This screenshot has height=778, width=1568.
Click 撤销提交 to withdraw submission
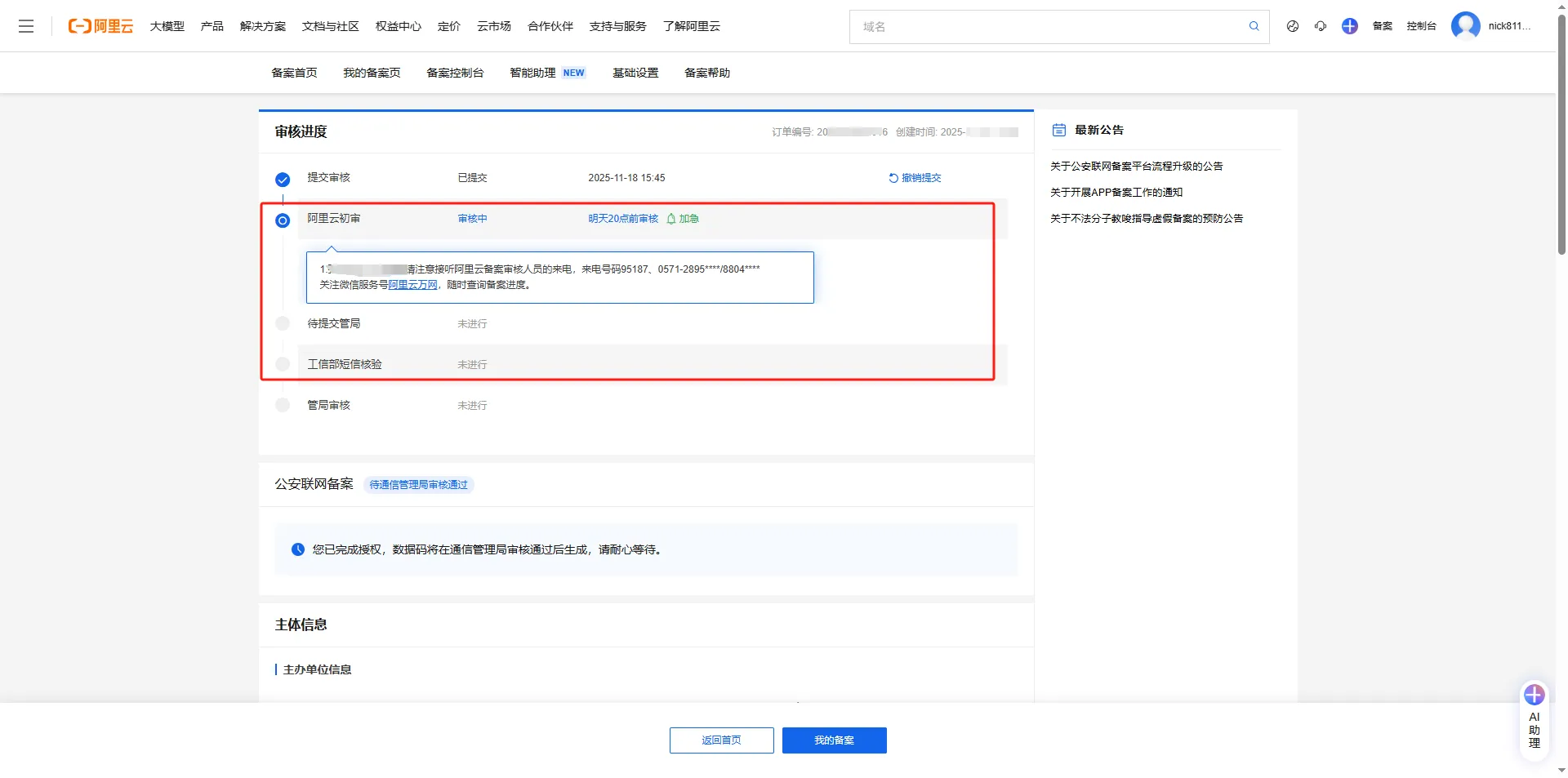[x=915, y=178]
